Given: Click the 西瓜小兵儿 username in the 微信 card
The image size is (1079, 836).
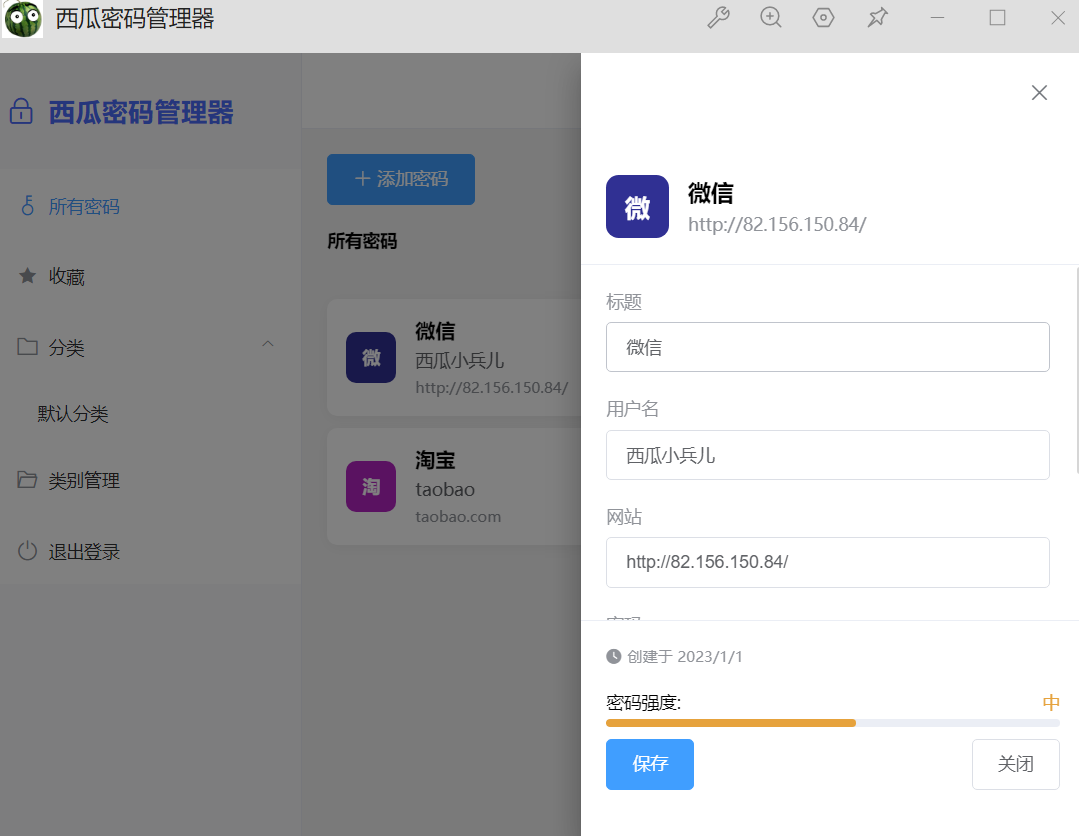Looking at the screenshot, I should 460,360.
